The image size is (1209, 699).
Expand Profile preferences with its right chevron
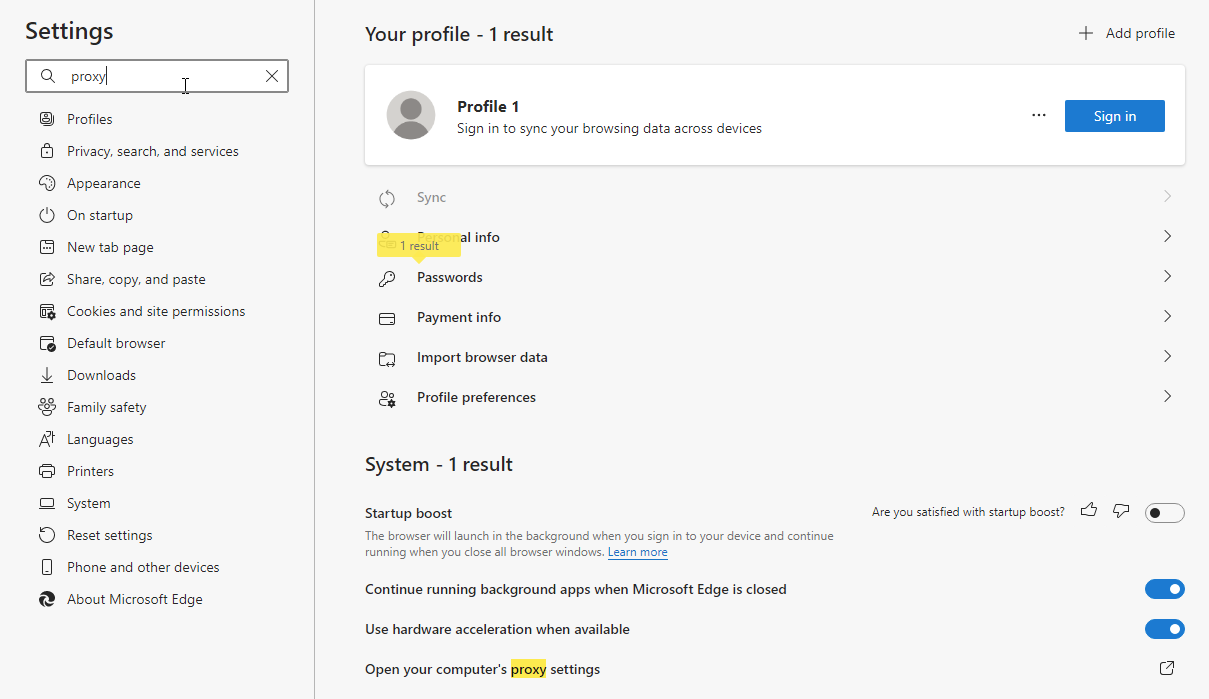pyautogui.click(x=1167, y=397)
